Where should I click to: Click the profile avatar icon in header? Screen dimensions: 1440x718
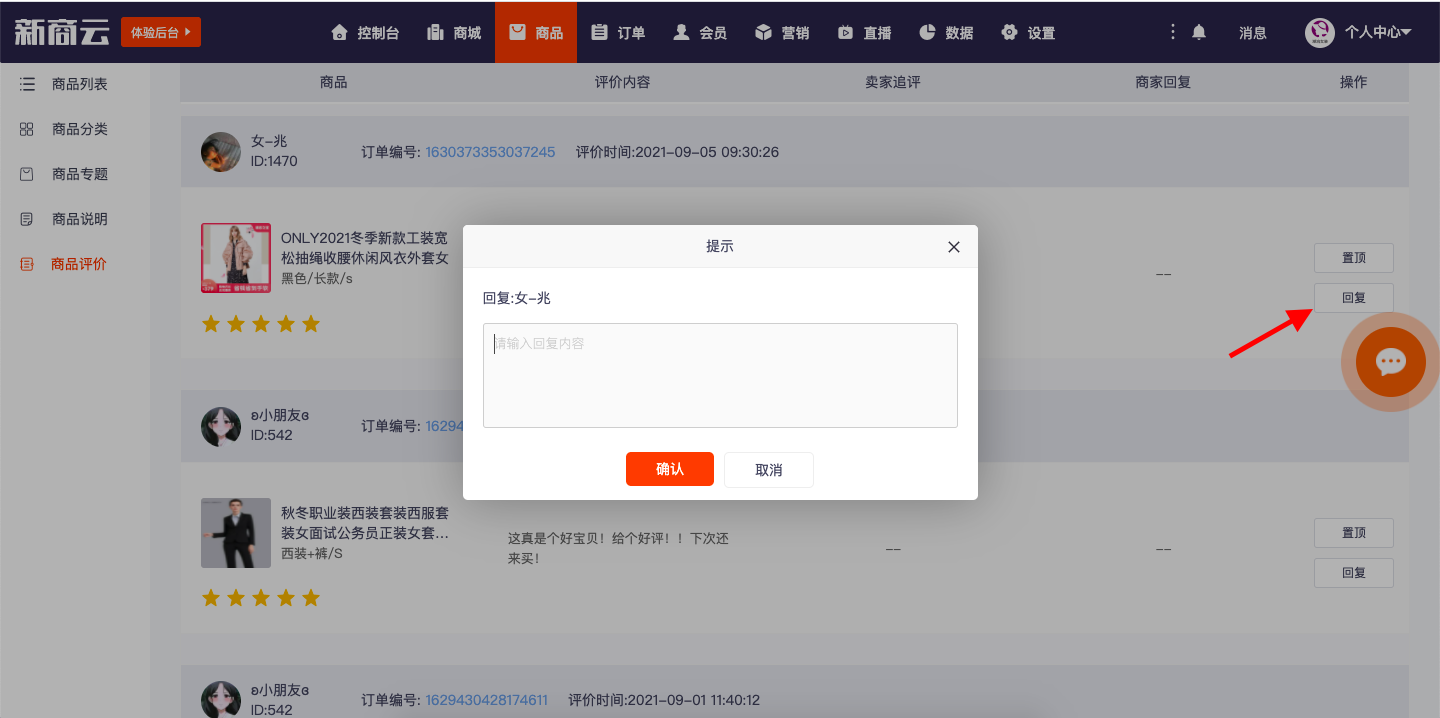pos(1320,32)
